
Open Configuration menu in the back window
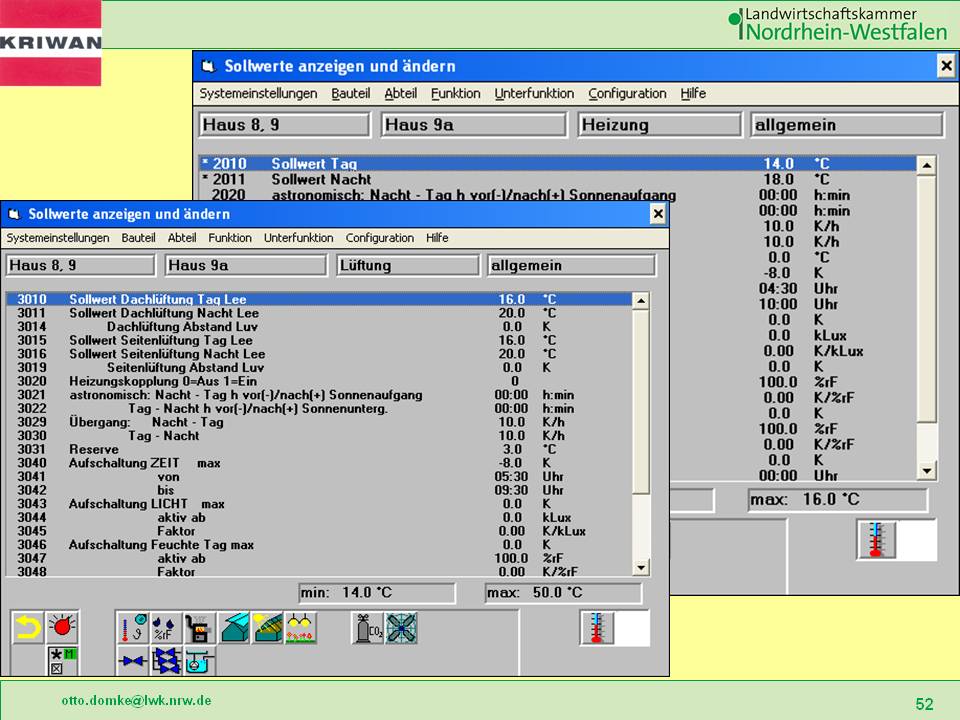click(627, 93)
